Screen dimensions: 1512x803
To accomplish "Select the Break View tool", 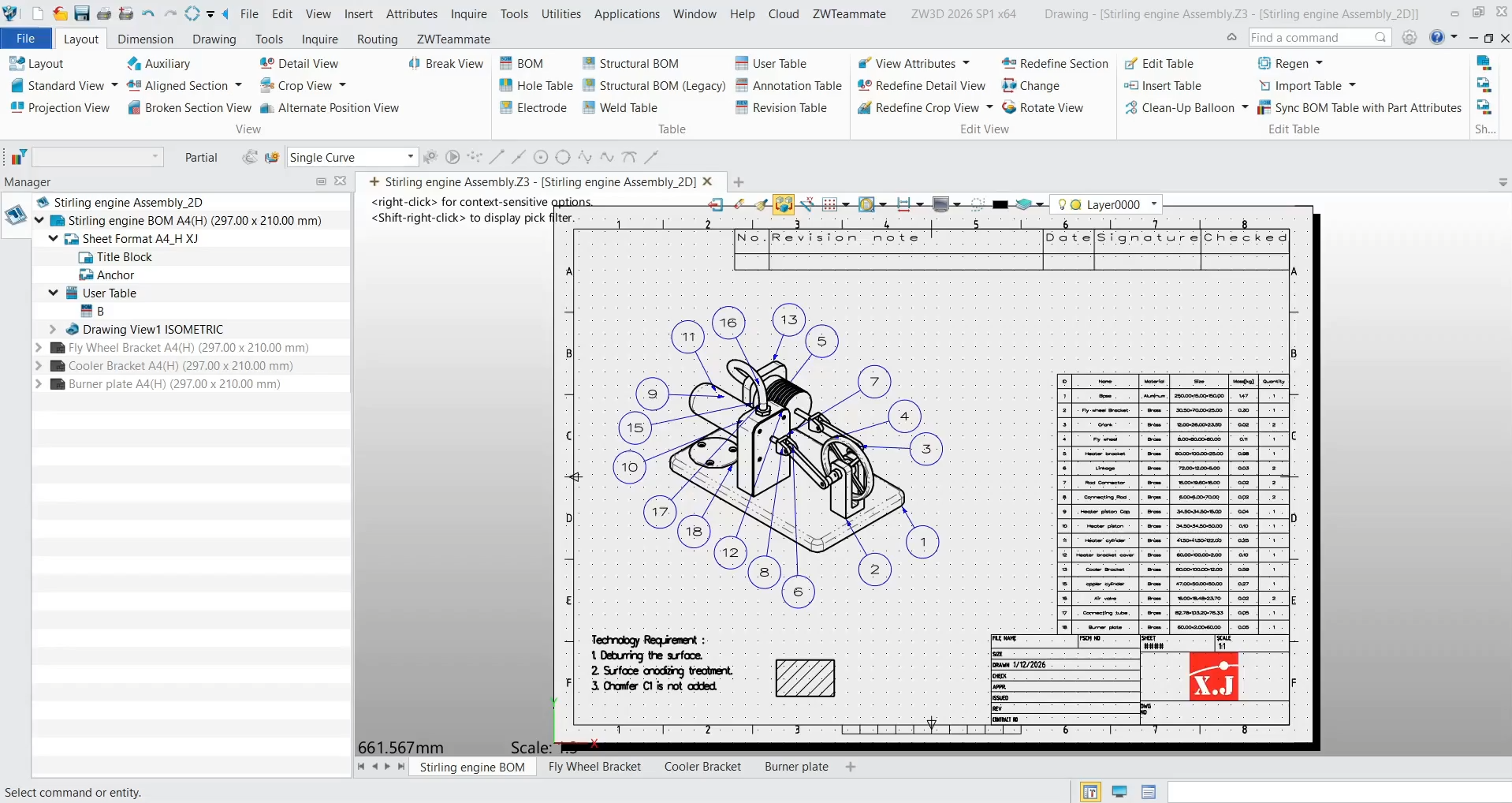I will (x=446, y=63).
